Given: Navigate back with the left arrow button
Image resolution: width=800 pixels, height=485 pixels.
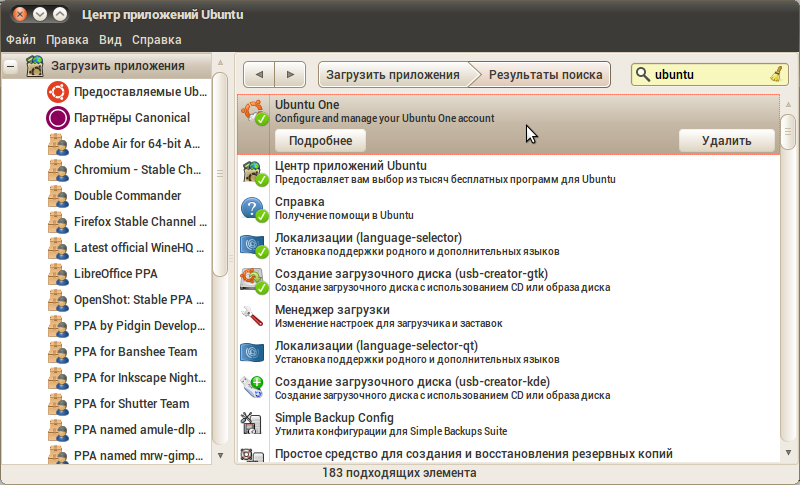Looking at the screenshot, I should click(x=259, y=74).
